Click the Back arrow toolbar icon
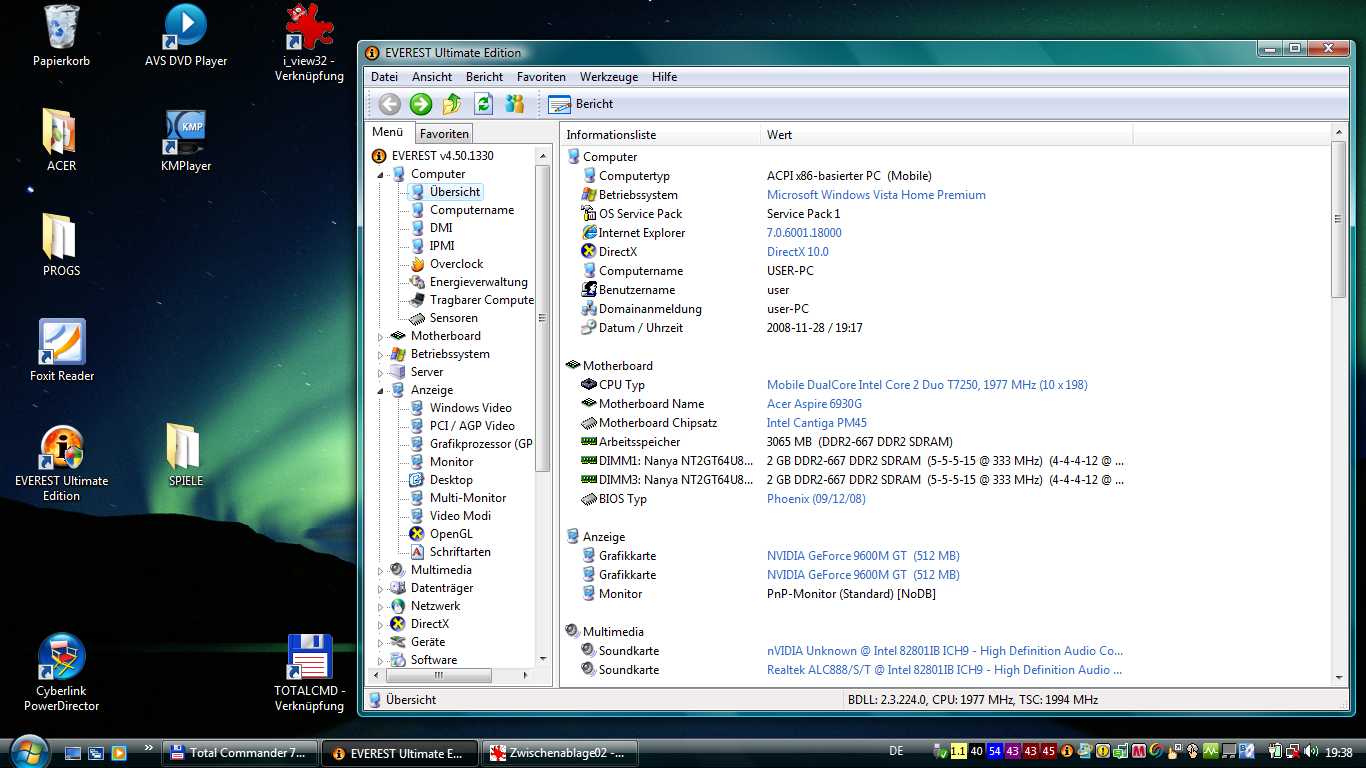The width and height of the screenshot is (1366, 768). point(390,104)
